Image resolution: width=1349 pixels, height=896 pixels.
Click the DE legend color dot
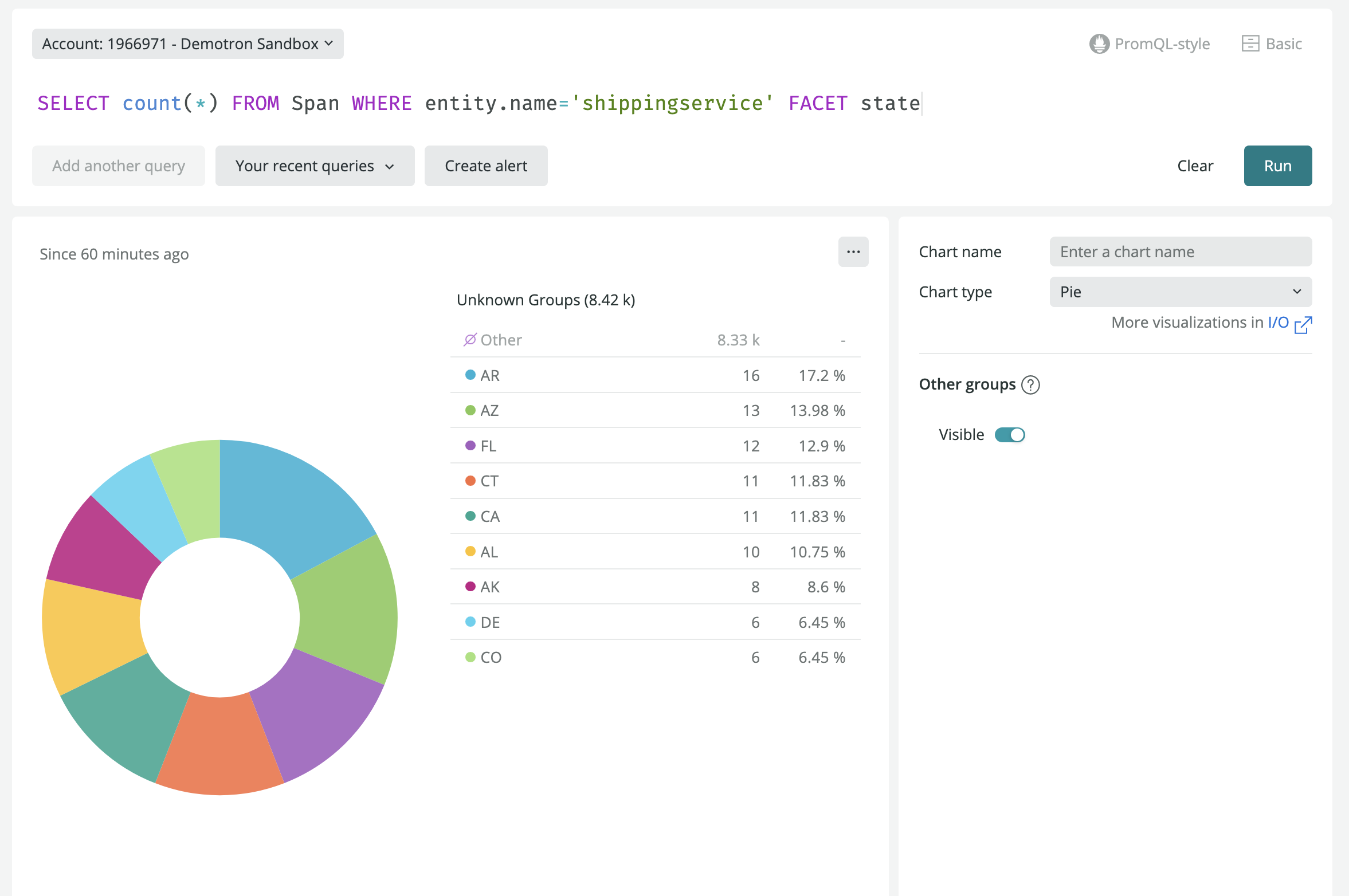tap(470, 622)
